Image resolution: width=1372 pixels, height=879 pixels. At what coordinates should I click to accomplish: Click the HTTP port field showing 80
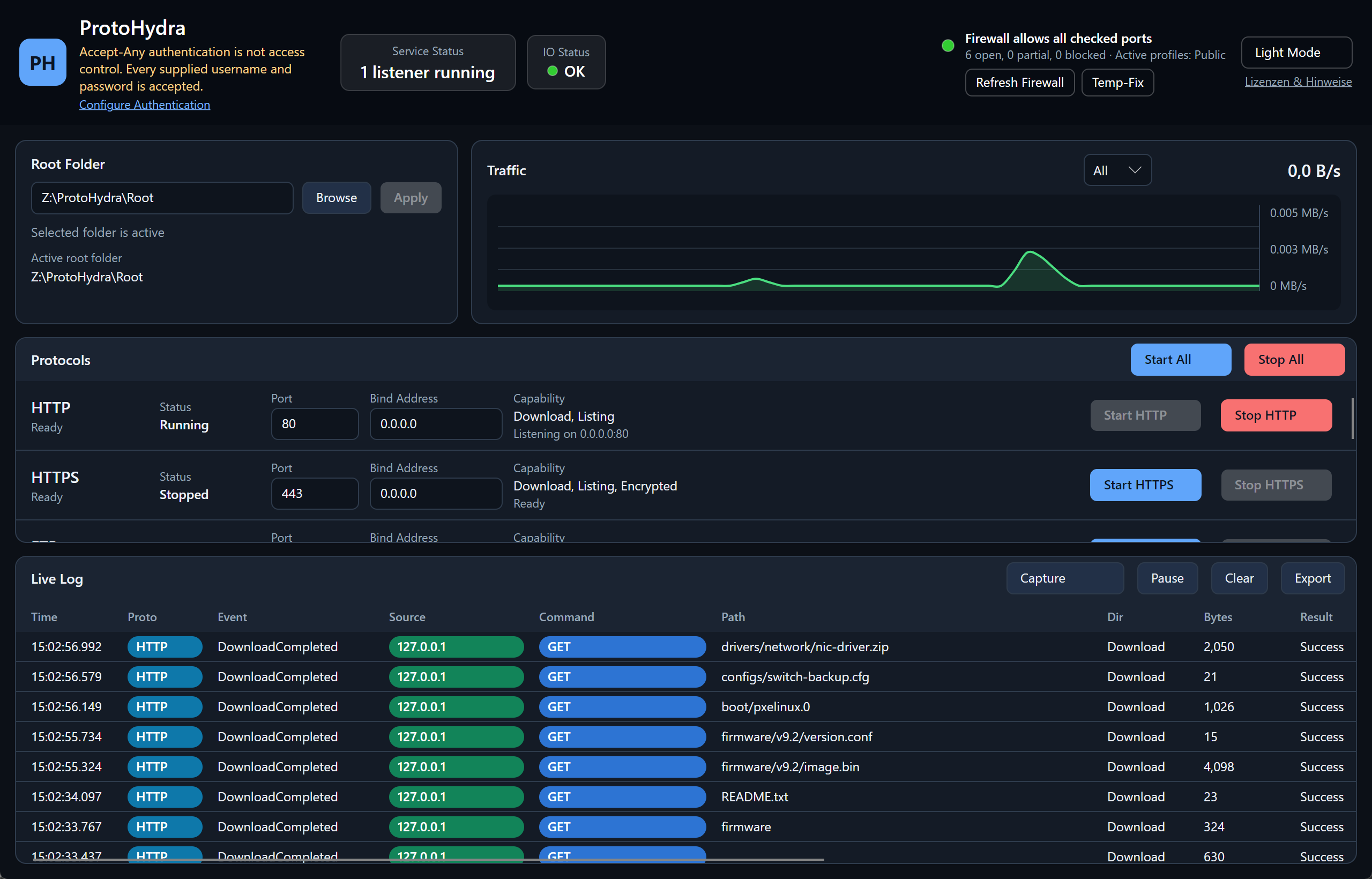(x=315, y=424)
